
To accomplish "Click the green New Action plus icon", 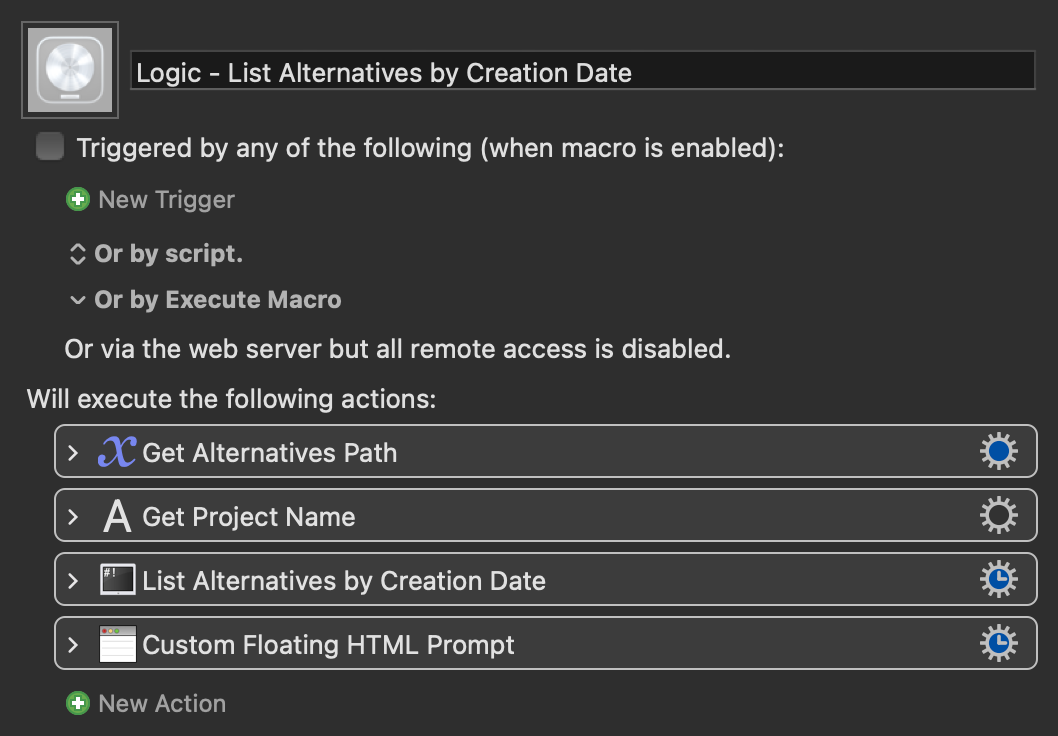I will tap(78, 703).
